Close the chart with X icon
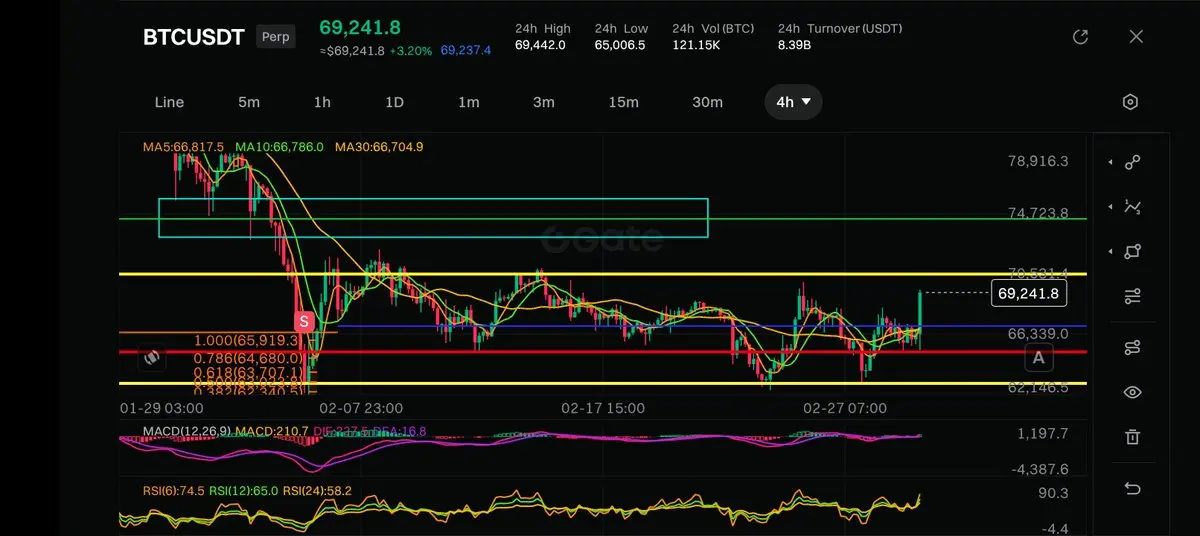1200x536 pixels. 1136,37
